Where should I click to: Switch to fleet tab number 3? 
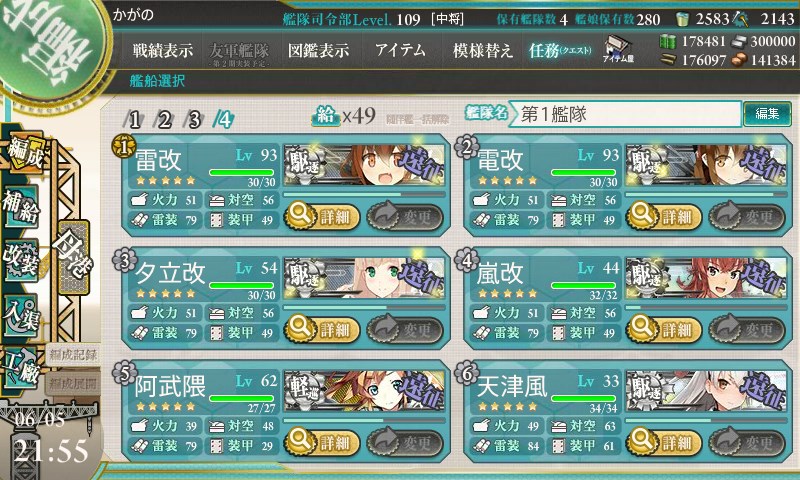pos(193,120)
